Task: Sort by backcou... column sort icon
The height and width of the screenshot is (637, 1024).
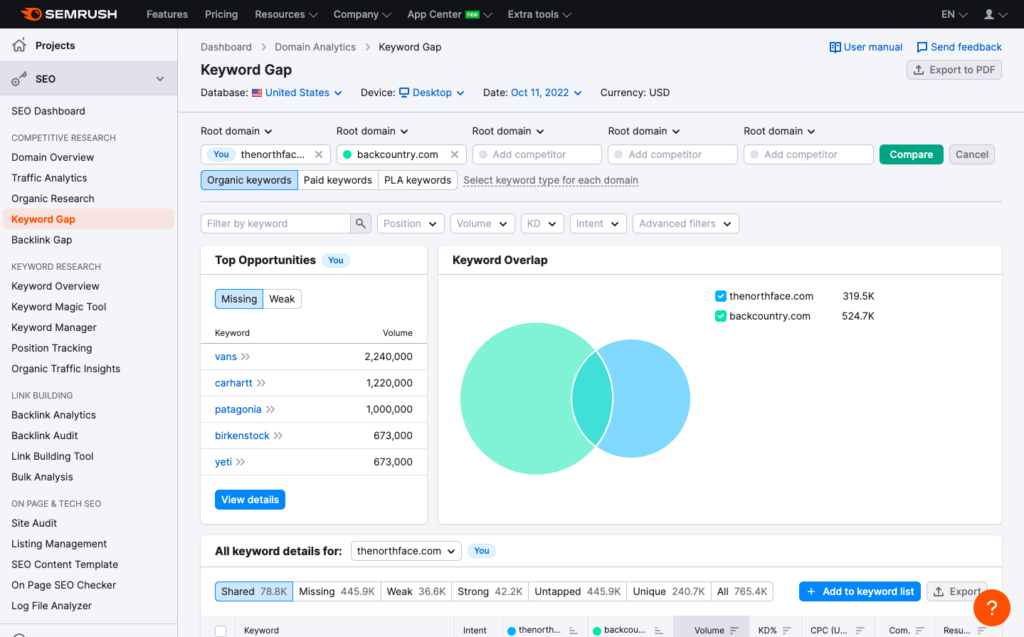Action: 658,630
